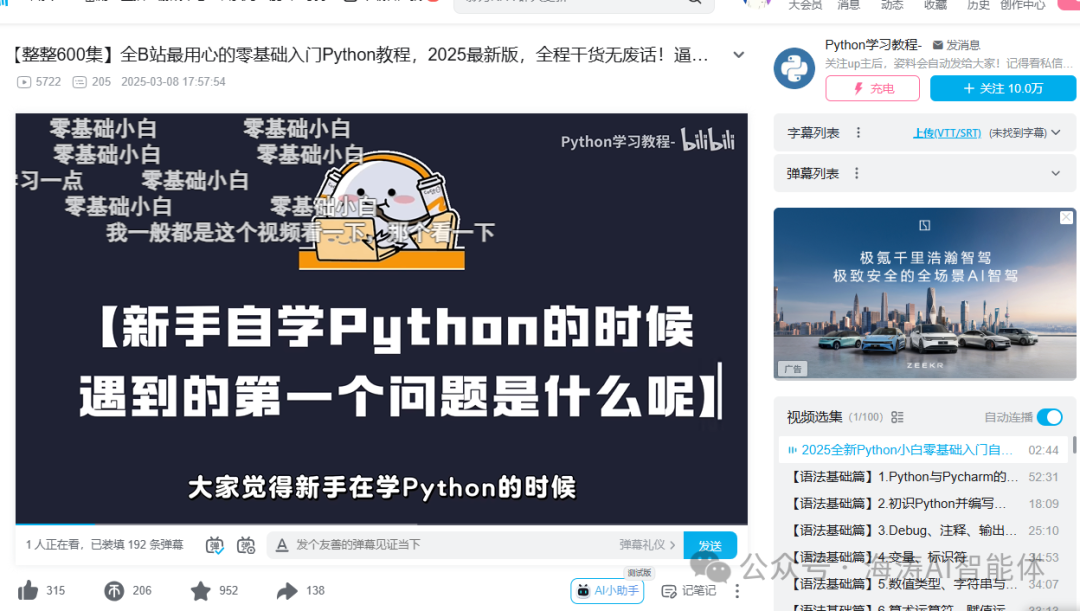Click the 5722 play count
1080x611 pixels.
pos(39,81)
